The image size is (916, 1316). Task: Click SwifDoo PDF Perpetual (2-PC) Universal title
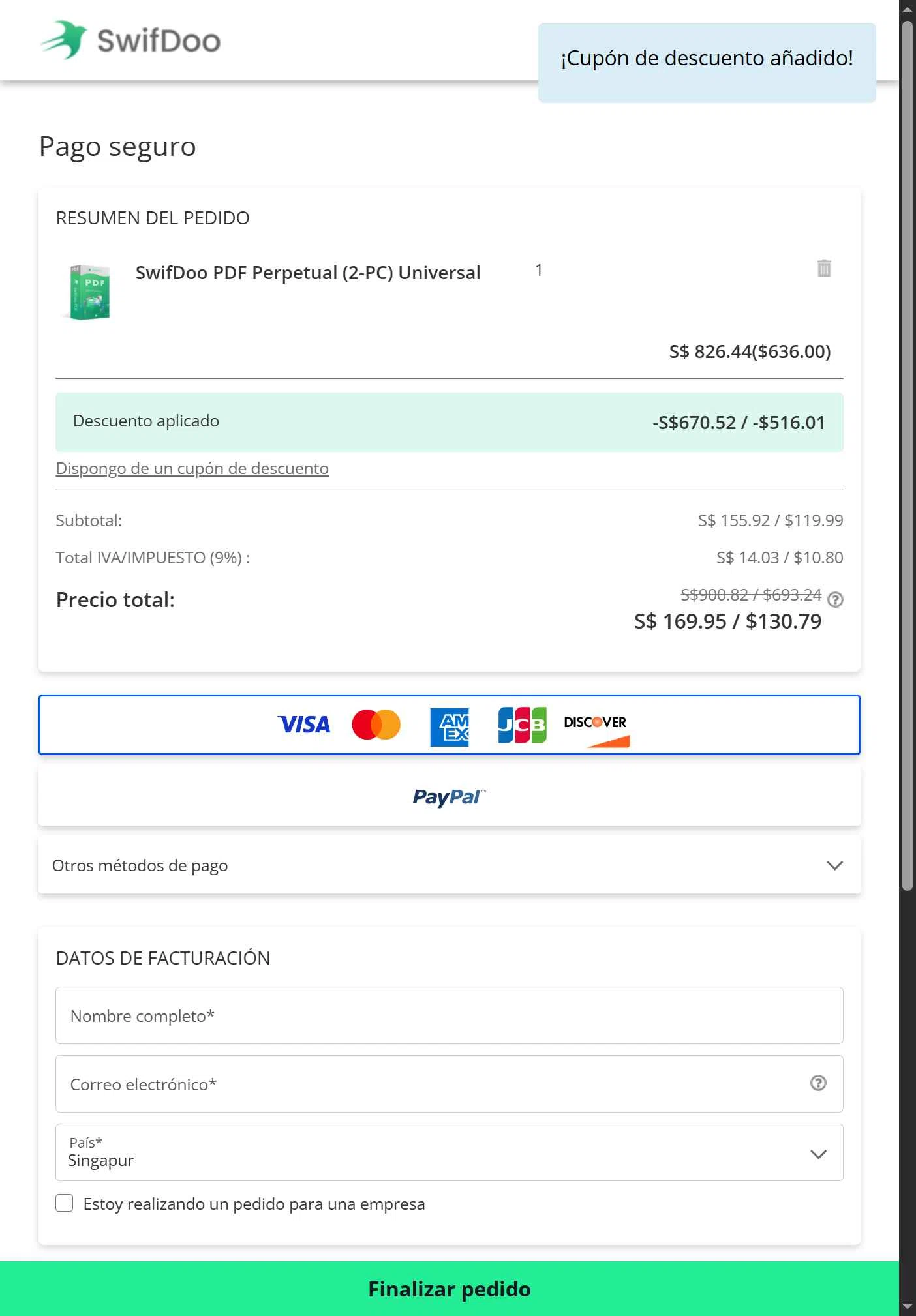point(308,273)
